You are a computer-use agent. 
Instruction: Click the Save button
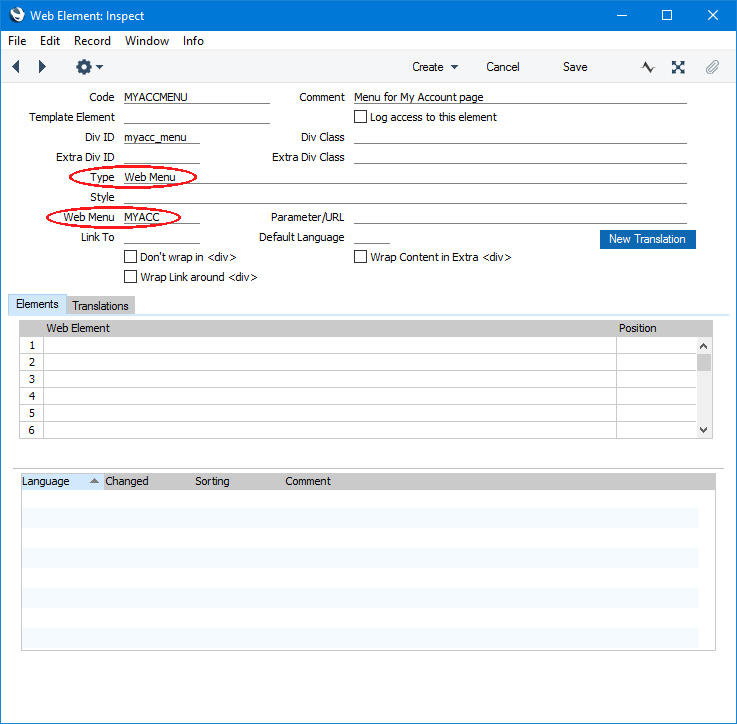575,67
